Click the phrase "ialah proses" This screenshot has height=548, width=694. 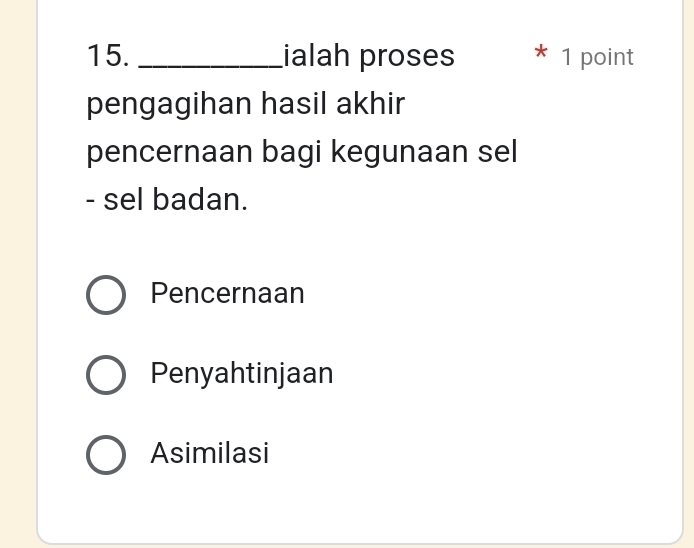coord(368,56)
